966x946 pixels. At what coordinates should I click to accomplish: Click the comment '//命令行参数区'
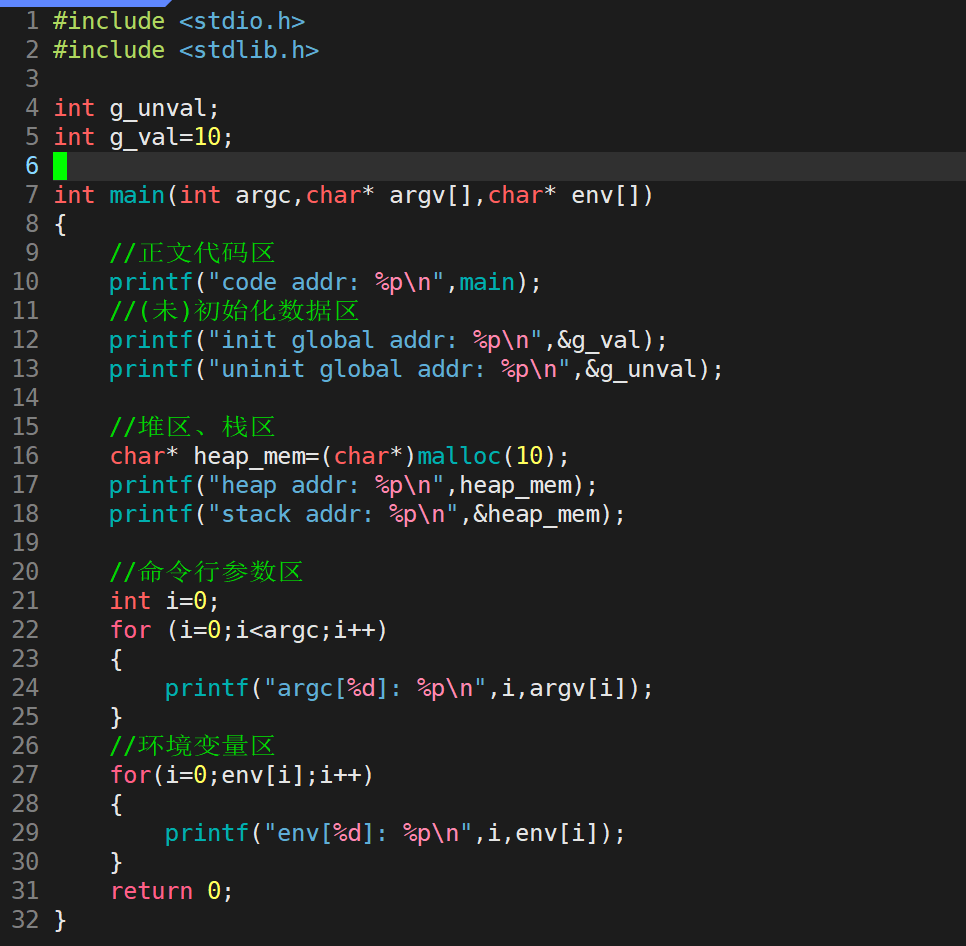tap(206, 572)
